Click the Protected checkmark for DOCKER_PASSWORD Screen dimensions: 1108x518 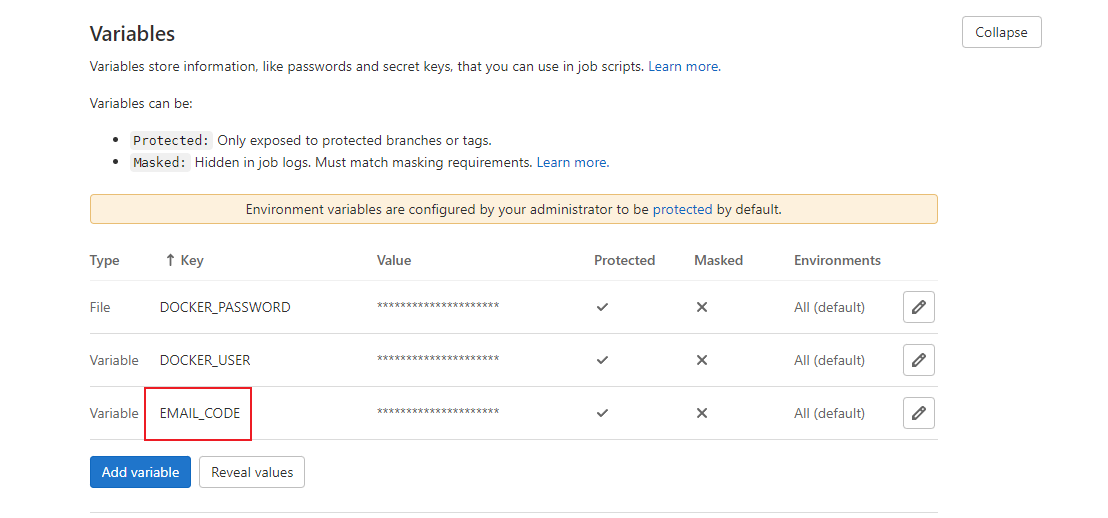(x=602, y=307)
